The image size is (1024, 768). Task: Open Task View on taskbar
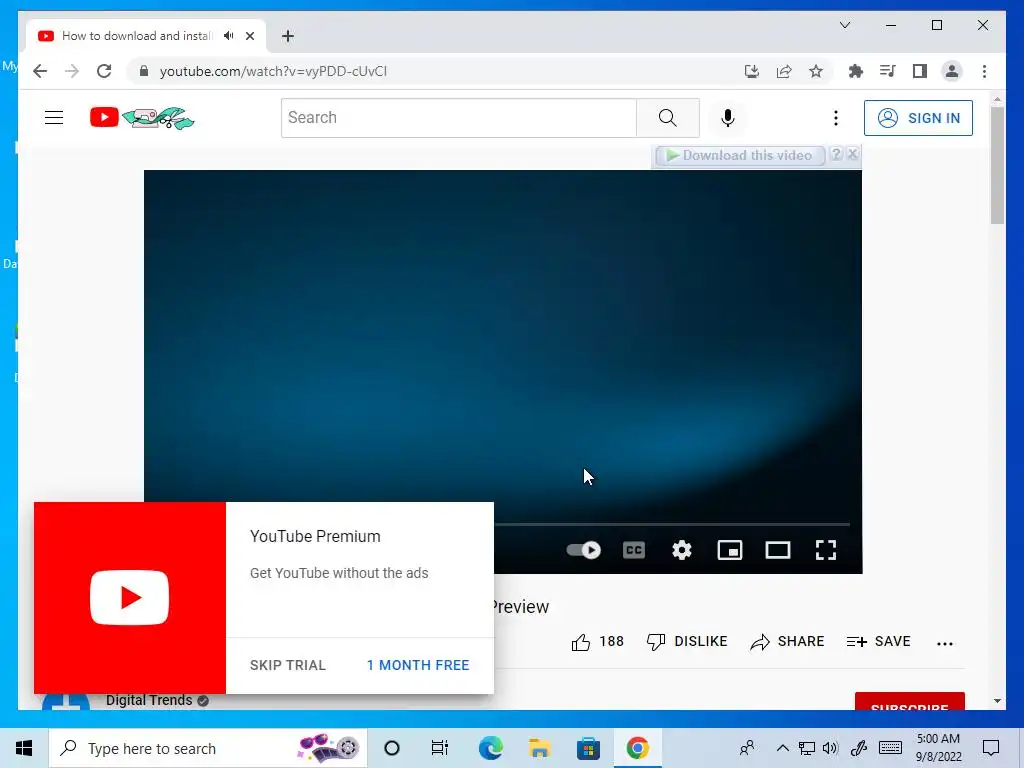tap(440, 748)
